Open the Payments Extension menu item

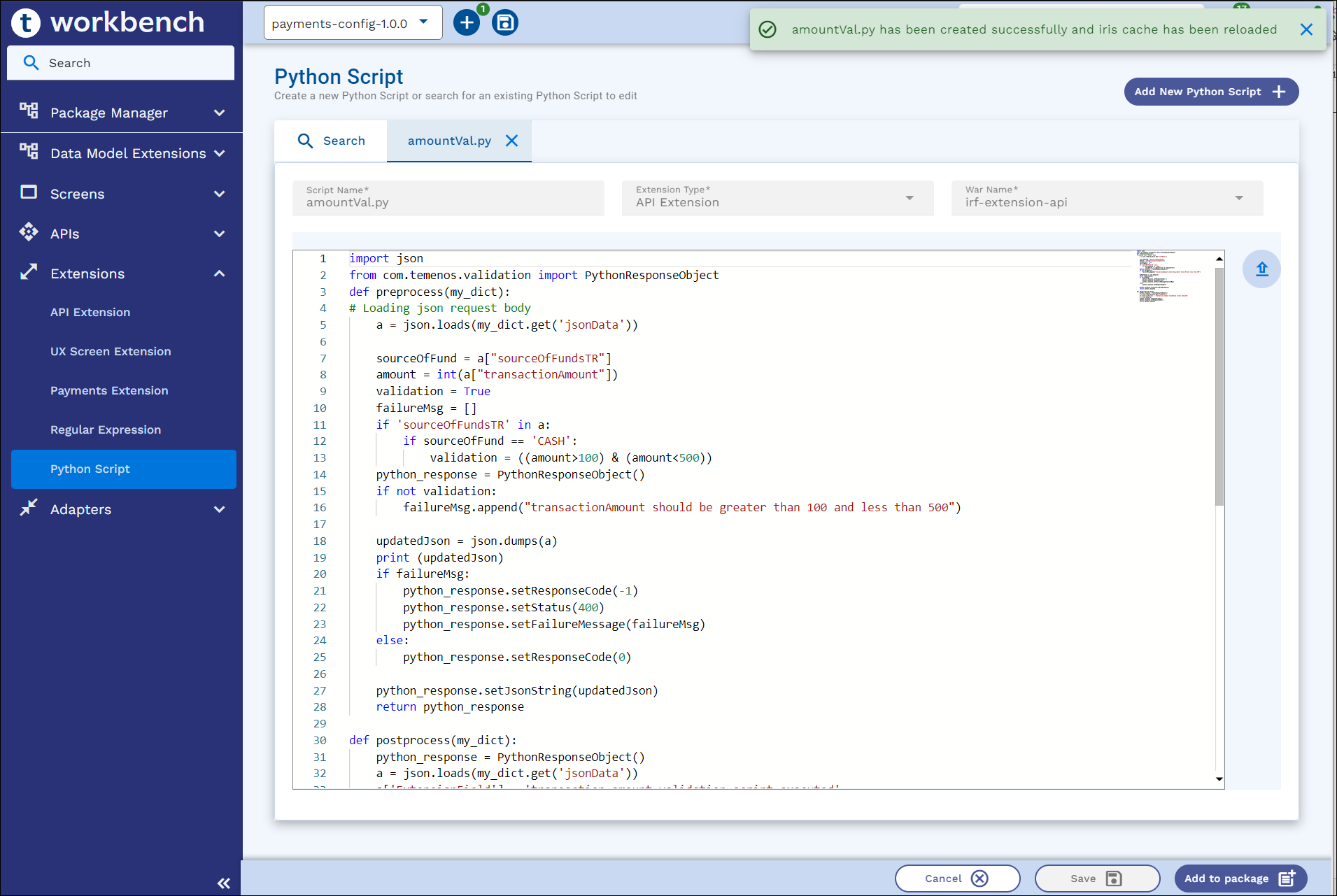click(x=109, y=390)
